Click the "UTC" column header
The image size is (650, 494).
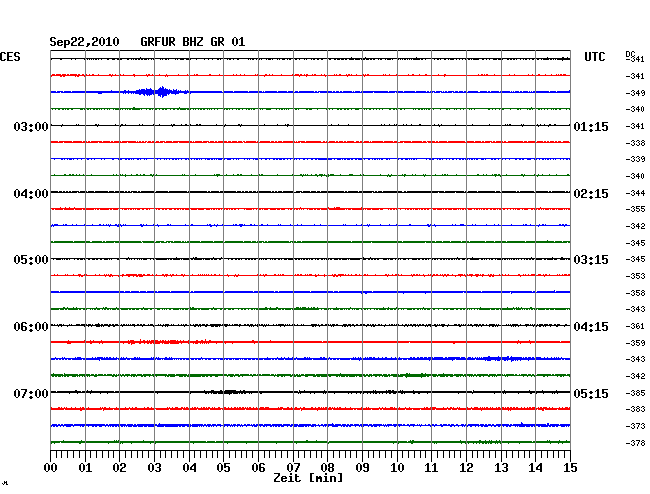click(594, 57)
